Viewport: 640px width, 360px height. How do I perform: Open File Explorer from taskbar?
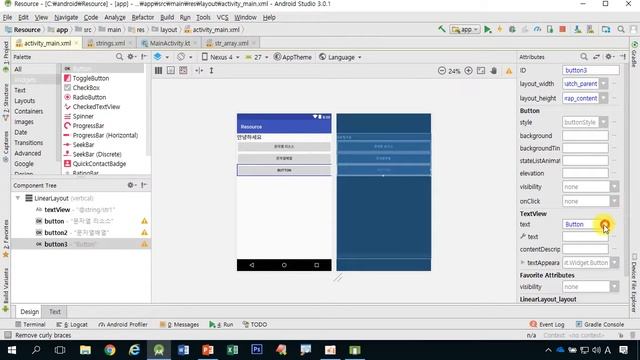[85, 350]
